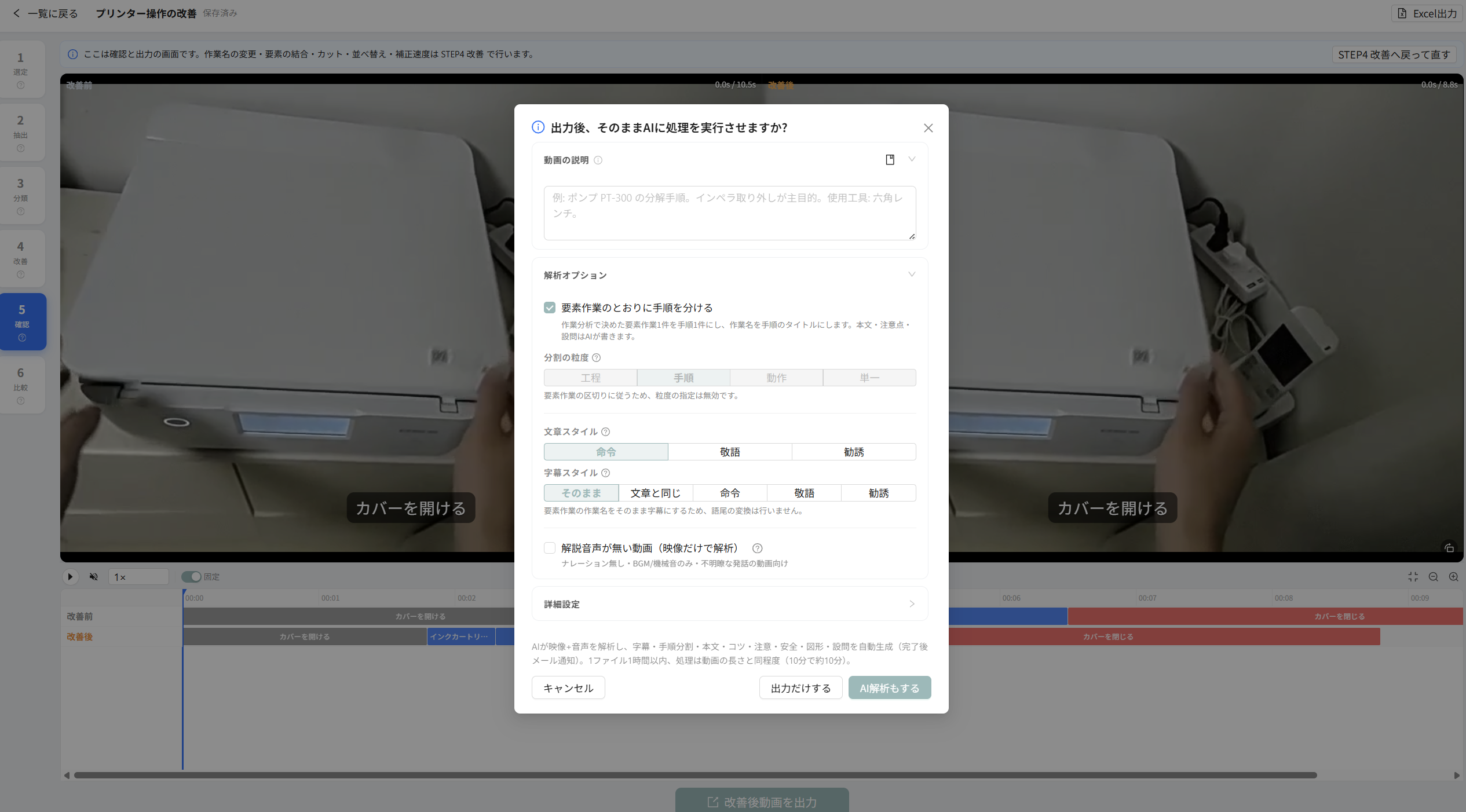Open the 1× playback speed dropdown
This screenshot has height=812, width=1466.
pyautogui.click(x=138, y=577)
